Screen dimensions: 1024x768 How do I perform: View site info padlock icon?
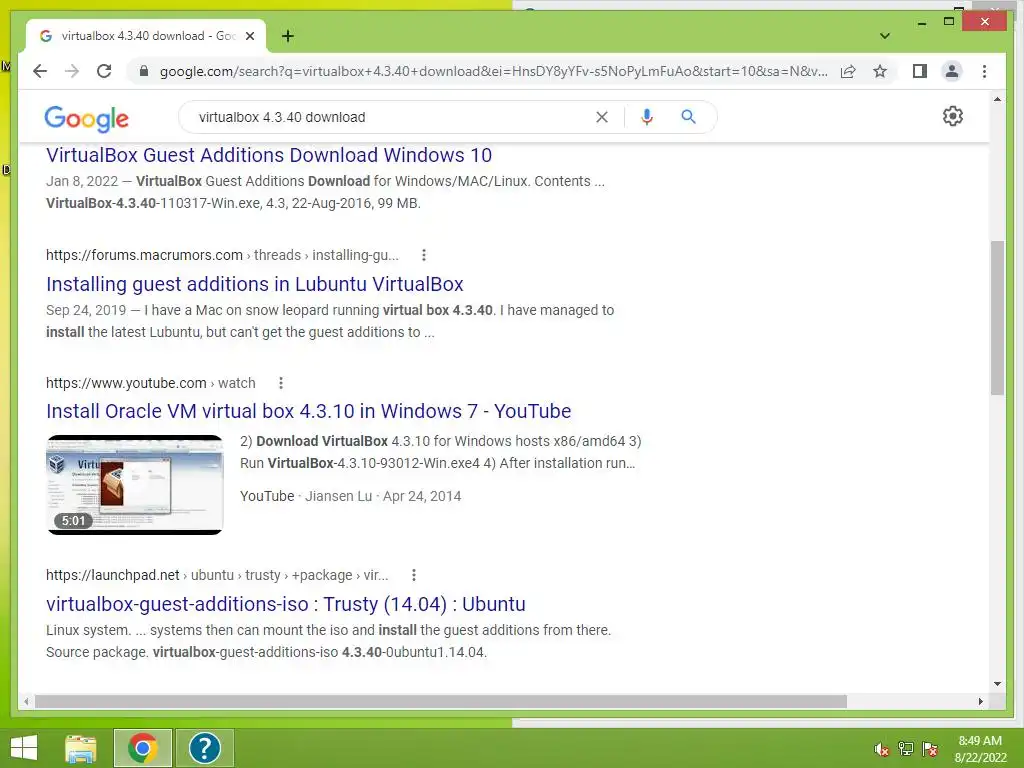tap(144, 71)
